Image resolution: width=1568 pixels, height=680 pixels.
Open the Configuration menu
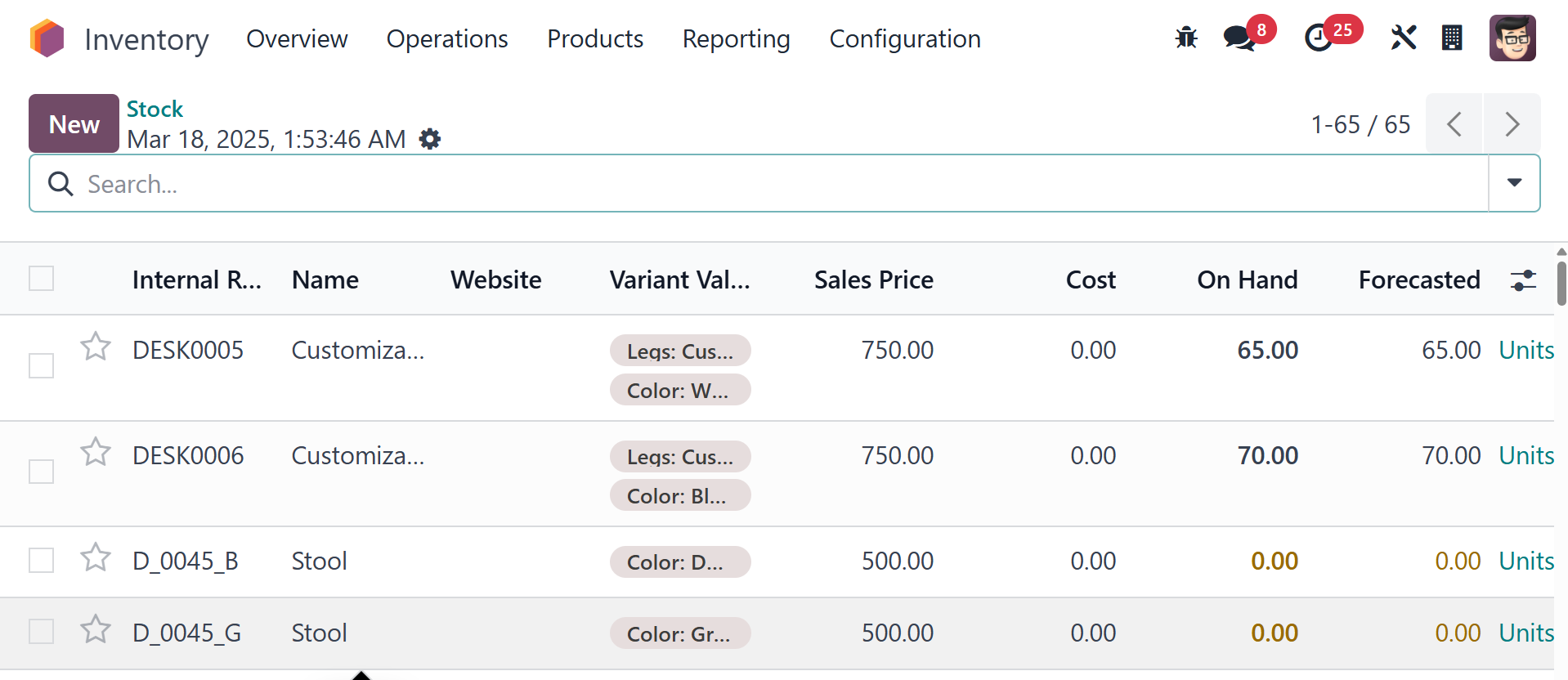tap(905, 39)
